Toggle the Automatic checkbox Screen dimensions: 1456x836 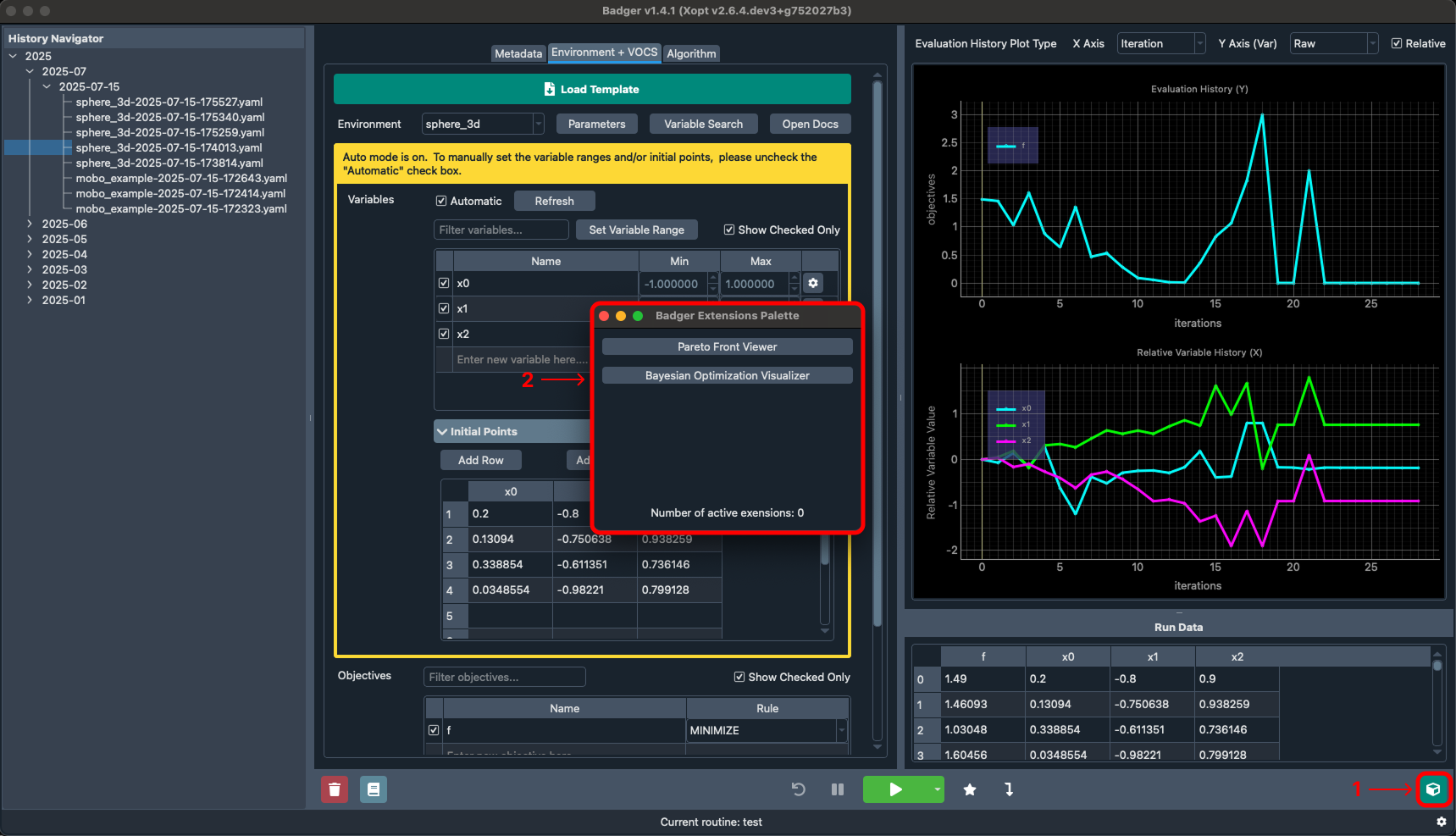[441, 201]
